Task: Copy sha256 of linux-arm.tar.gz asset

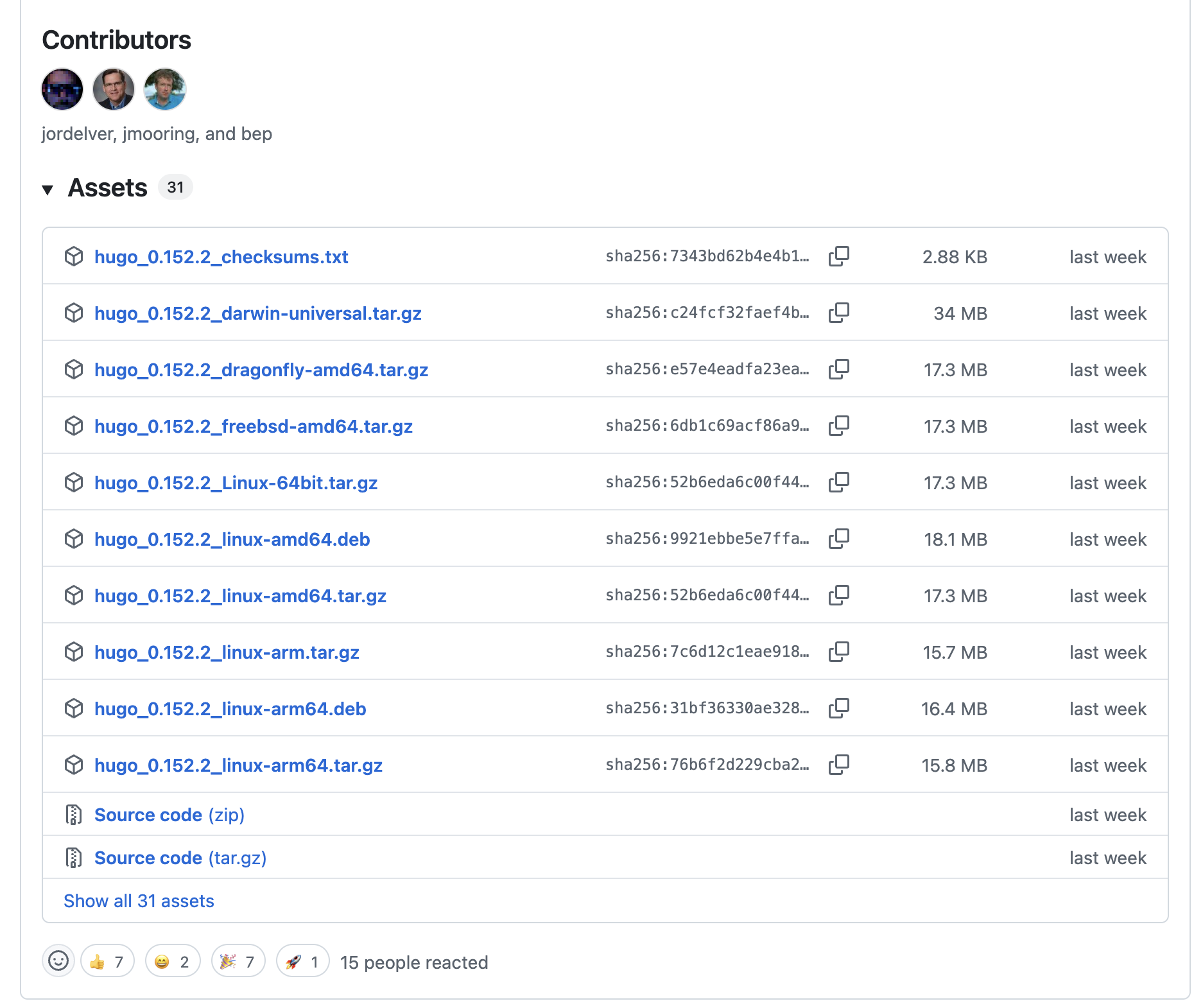Action: click(x=838, y=652)
